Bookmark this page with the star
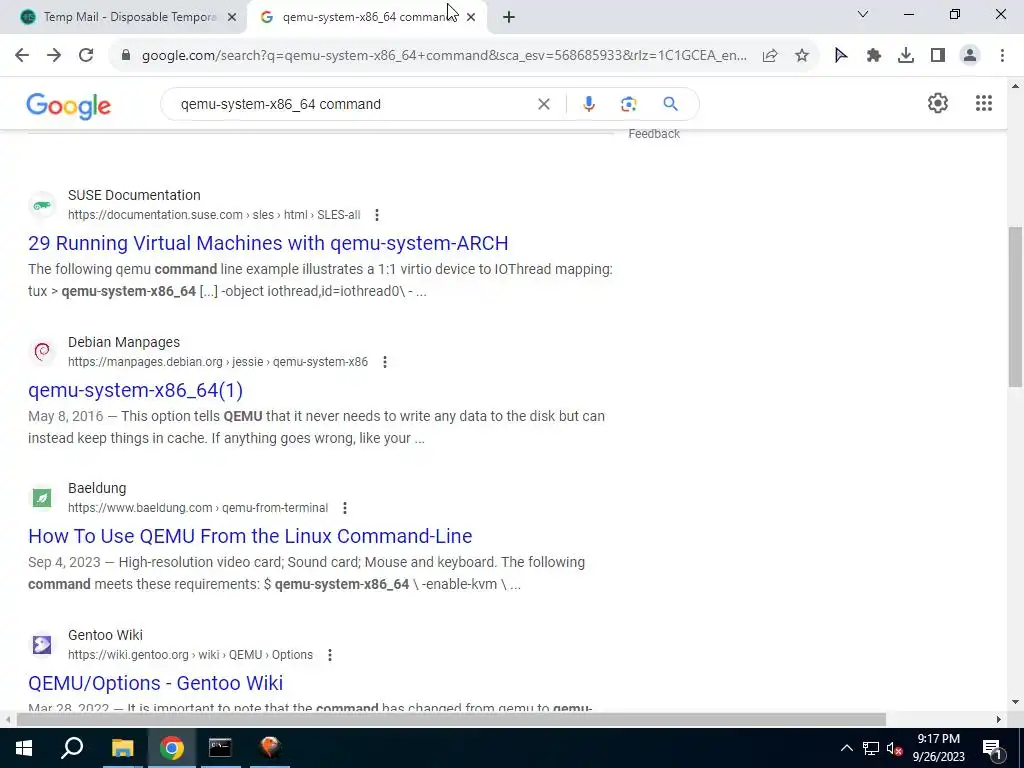 point(802,56)
